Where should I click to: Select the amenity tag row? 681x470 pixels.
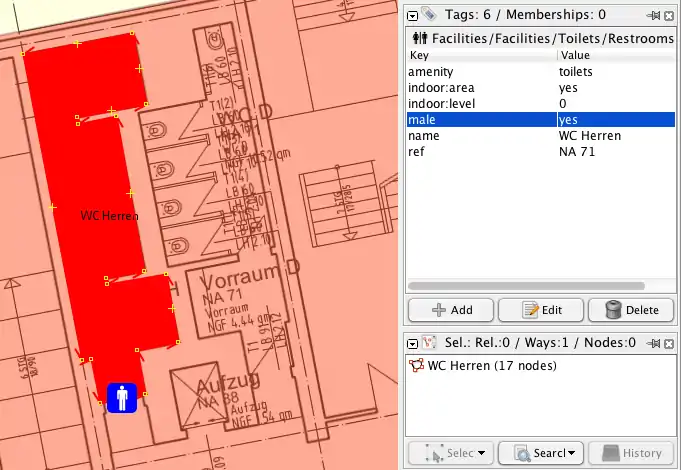tap(480, 72)
